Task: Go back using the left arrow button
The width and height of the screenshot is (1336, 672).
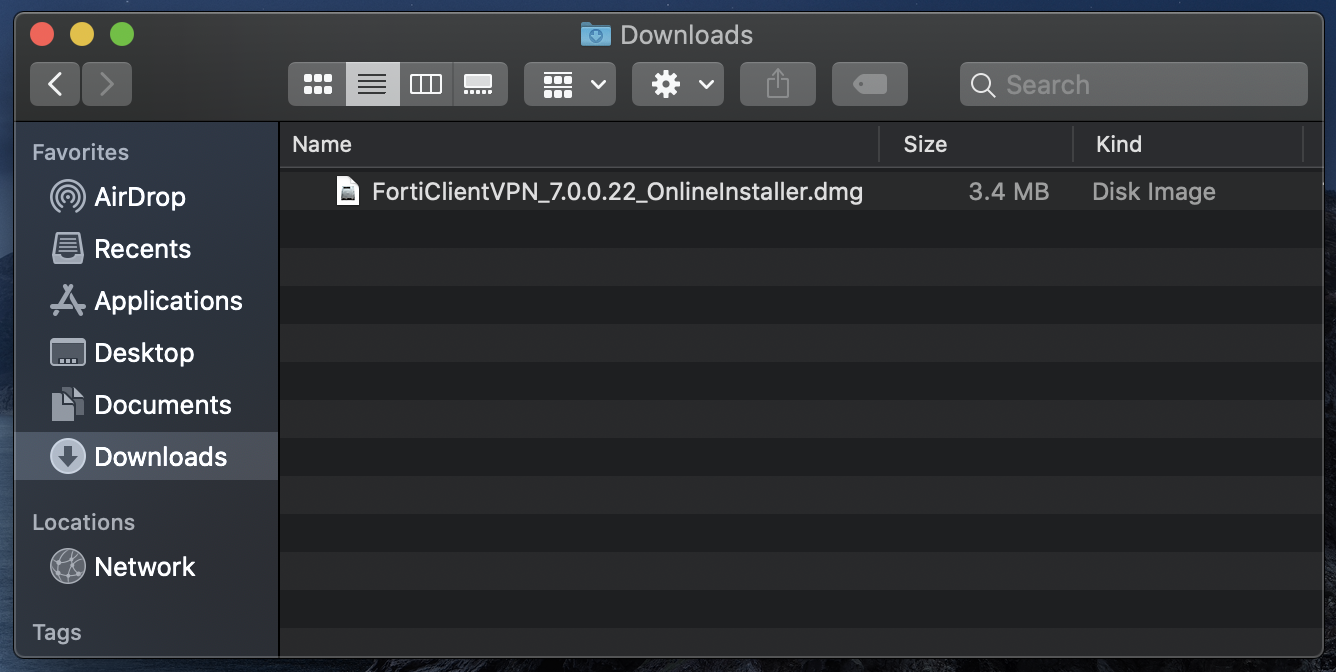Action: tap(55, 84)
